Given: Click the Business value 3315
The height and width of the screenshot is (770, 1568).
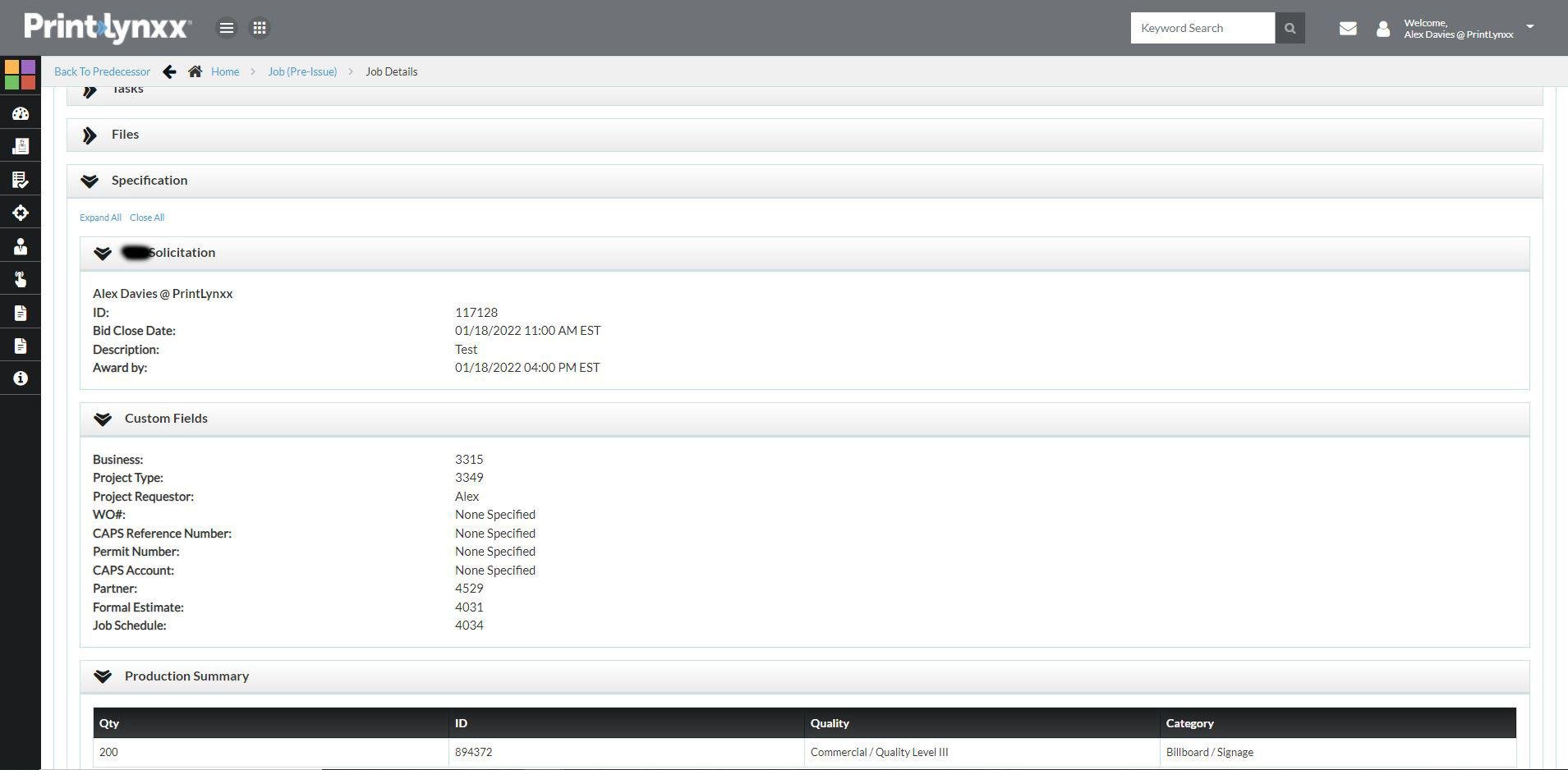Looking at the screenshot, I should (x=469, y=460).
